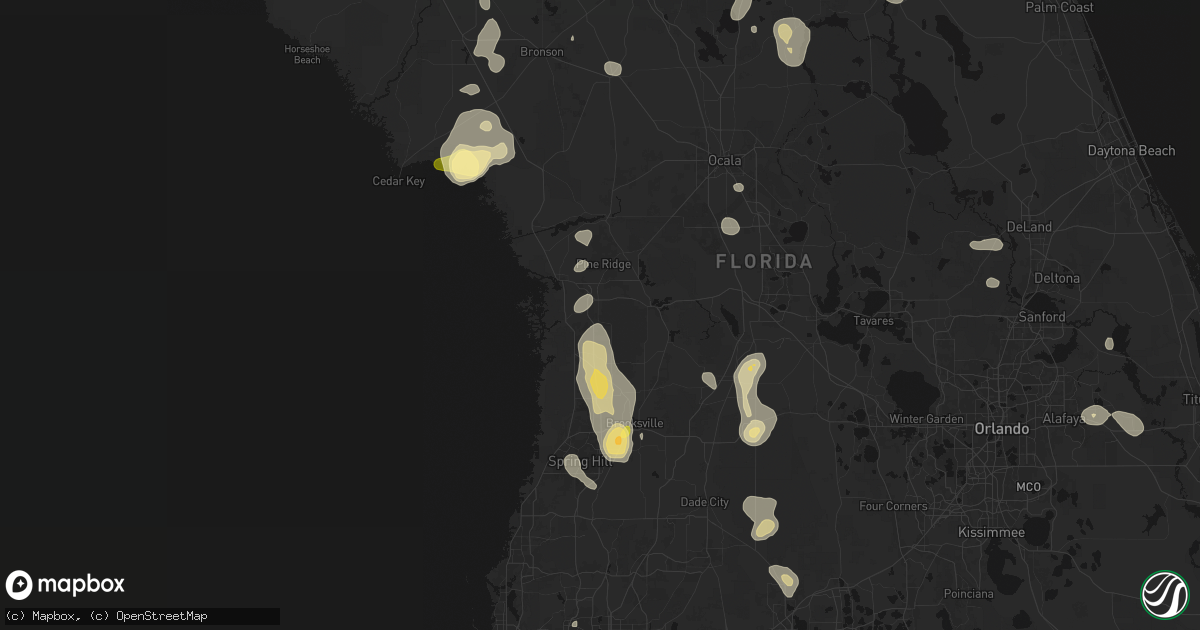Click the Horseshoe Beach label
Screen dimensions: 1200x630
coord(307,54)
